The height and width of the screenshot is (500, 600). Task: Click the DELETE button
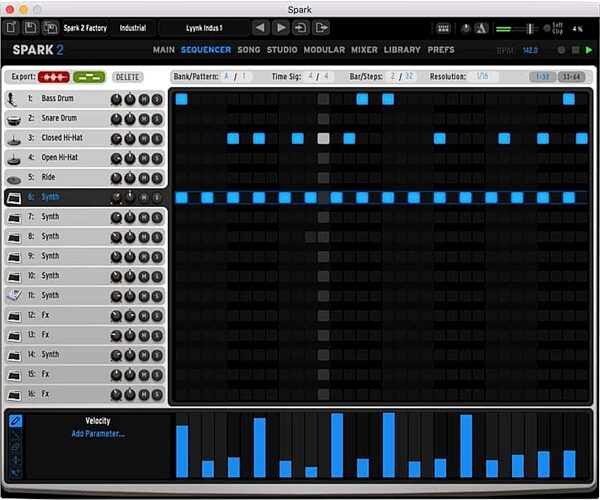click(x=127, y=77)
